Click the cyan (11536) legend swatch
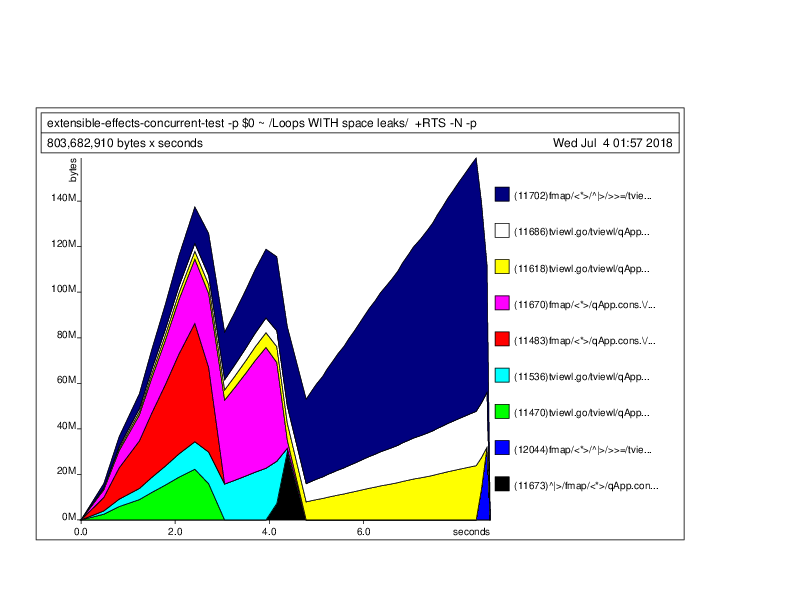Screen dimensions: 792x612 (x=502, y=376)
